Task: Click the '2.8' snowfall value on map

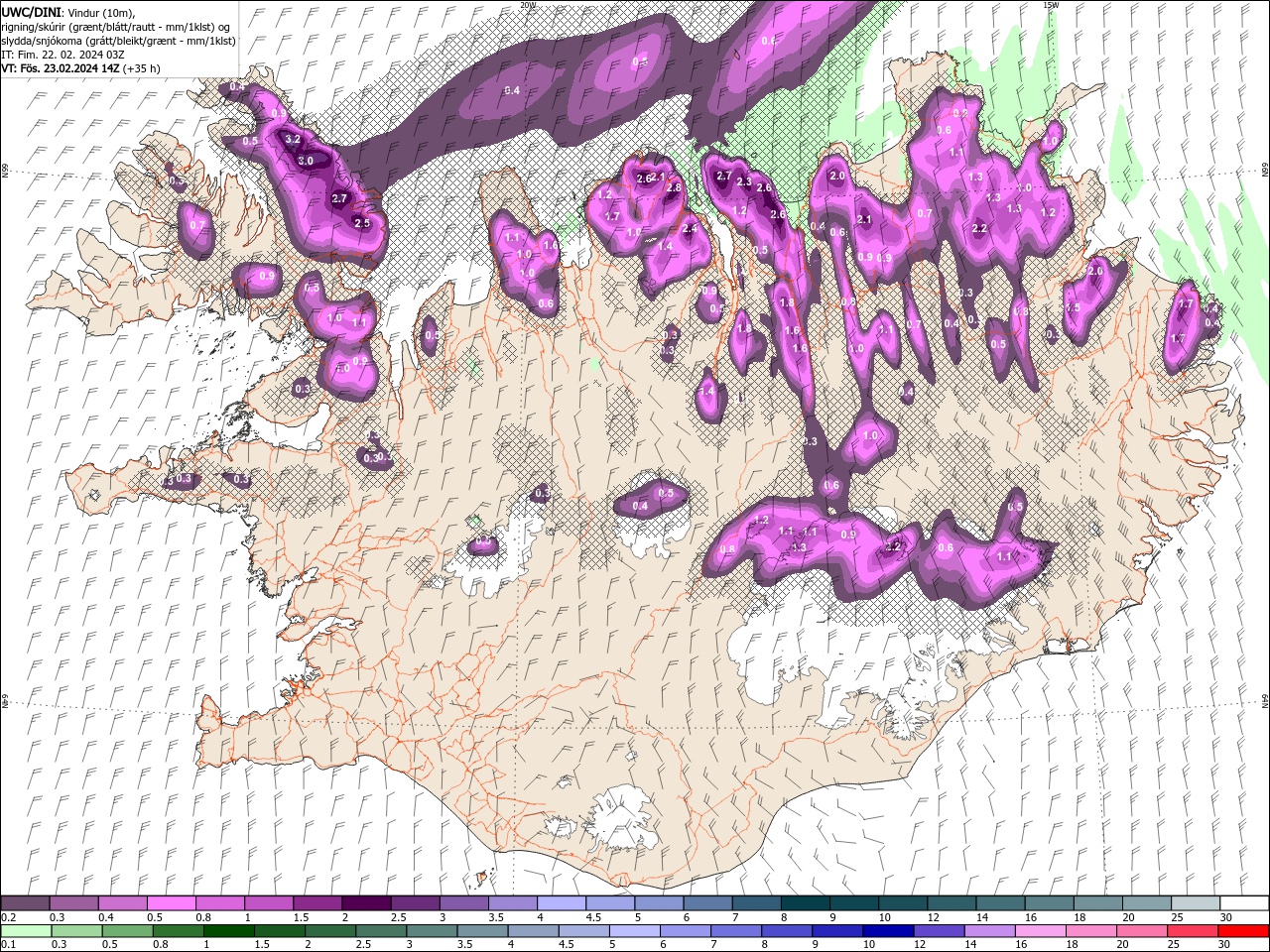Action: (x=675, y=187)
